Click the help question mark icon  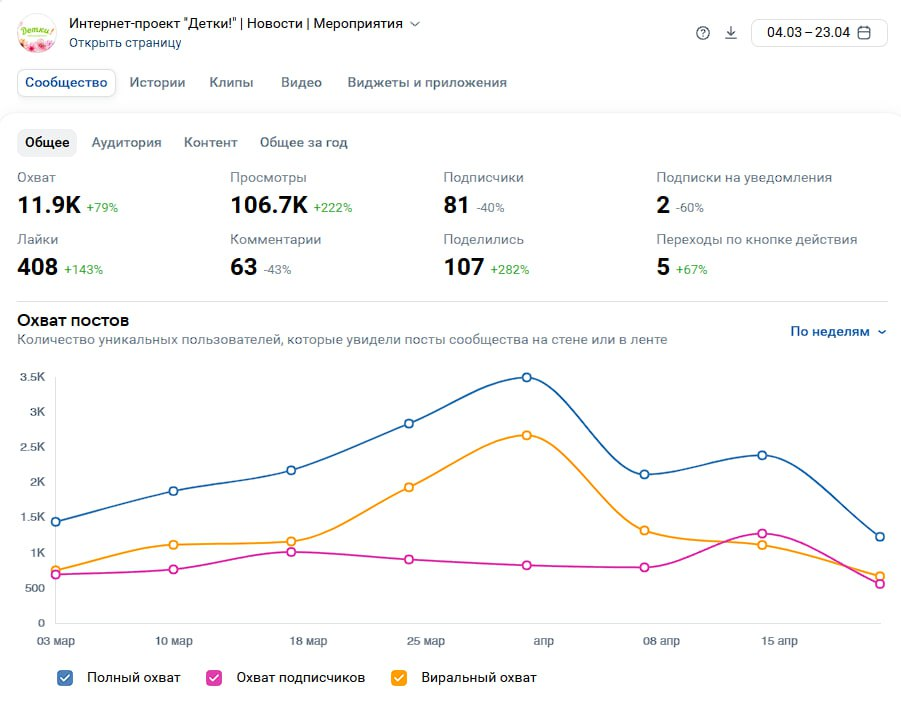point(702,33)
